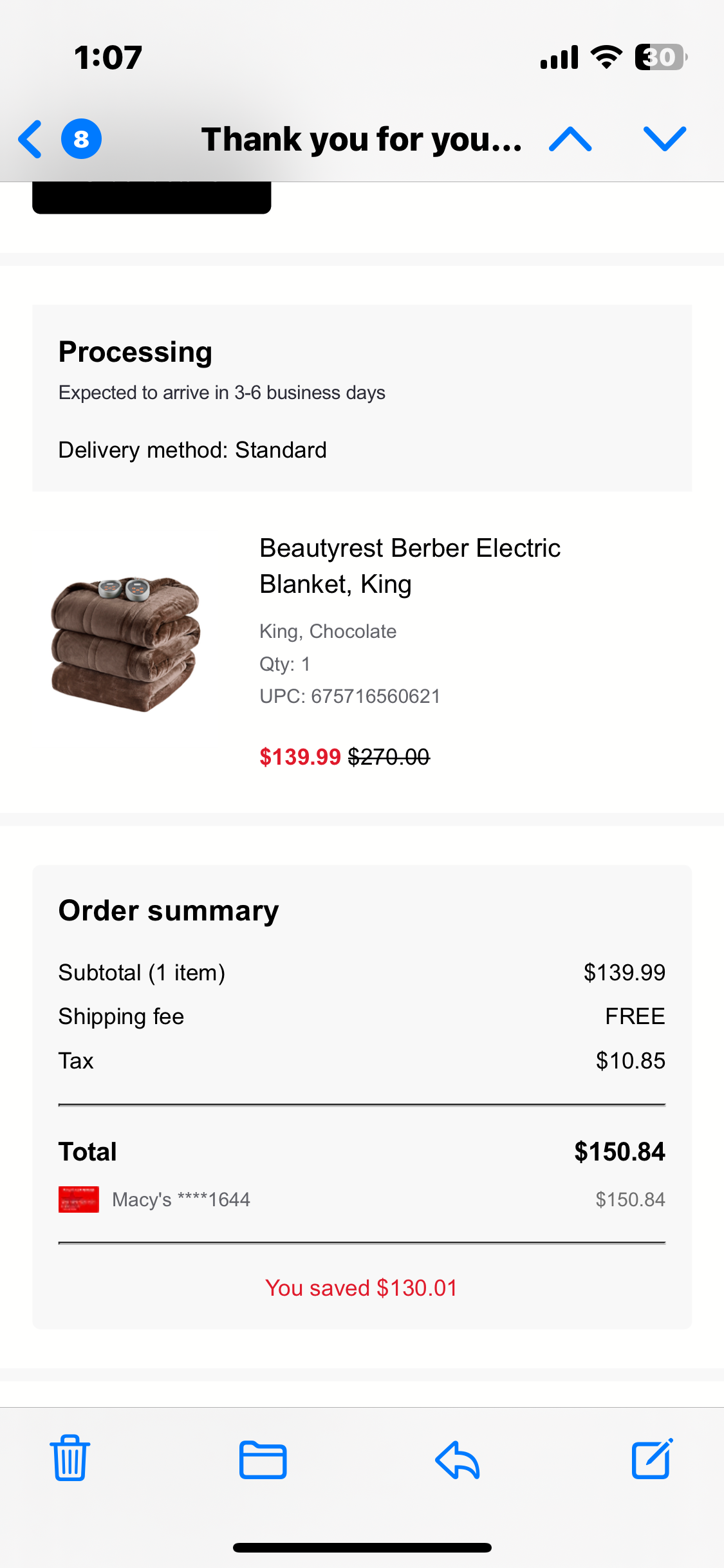
Task: Tap the Wi-Fi status icon
Action: pyautogui.click(x=606, y=57)
